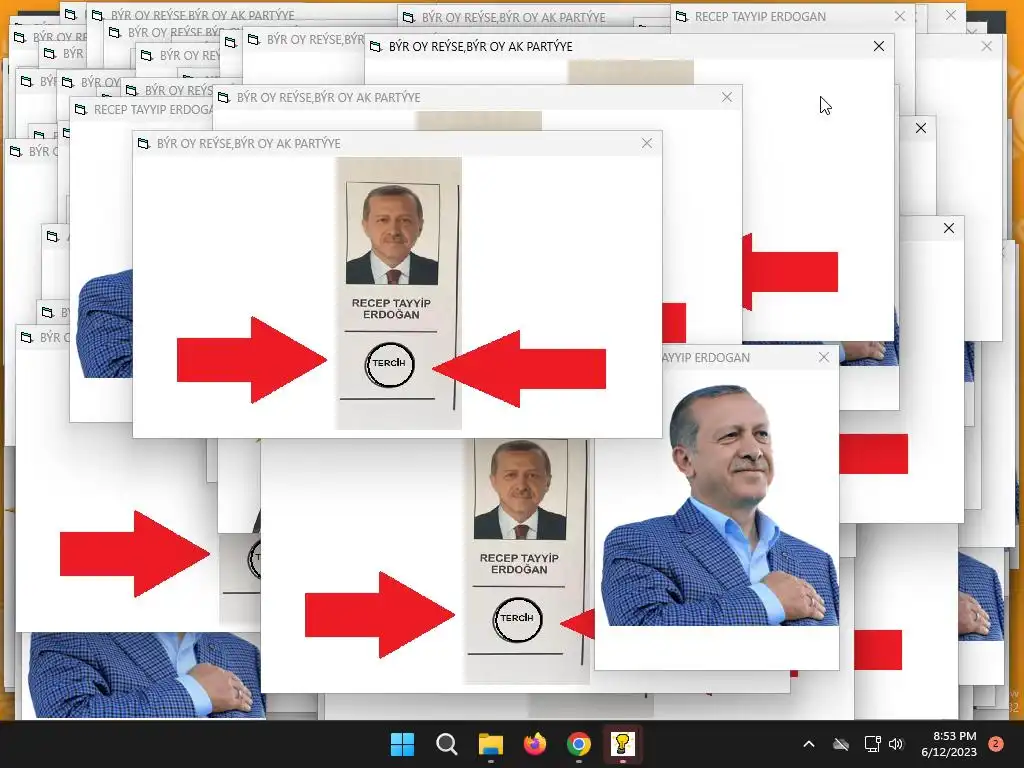The image size is (1024, 768).
Task: Click the volume speaker icon
Action: (x=896, y=744)
